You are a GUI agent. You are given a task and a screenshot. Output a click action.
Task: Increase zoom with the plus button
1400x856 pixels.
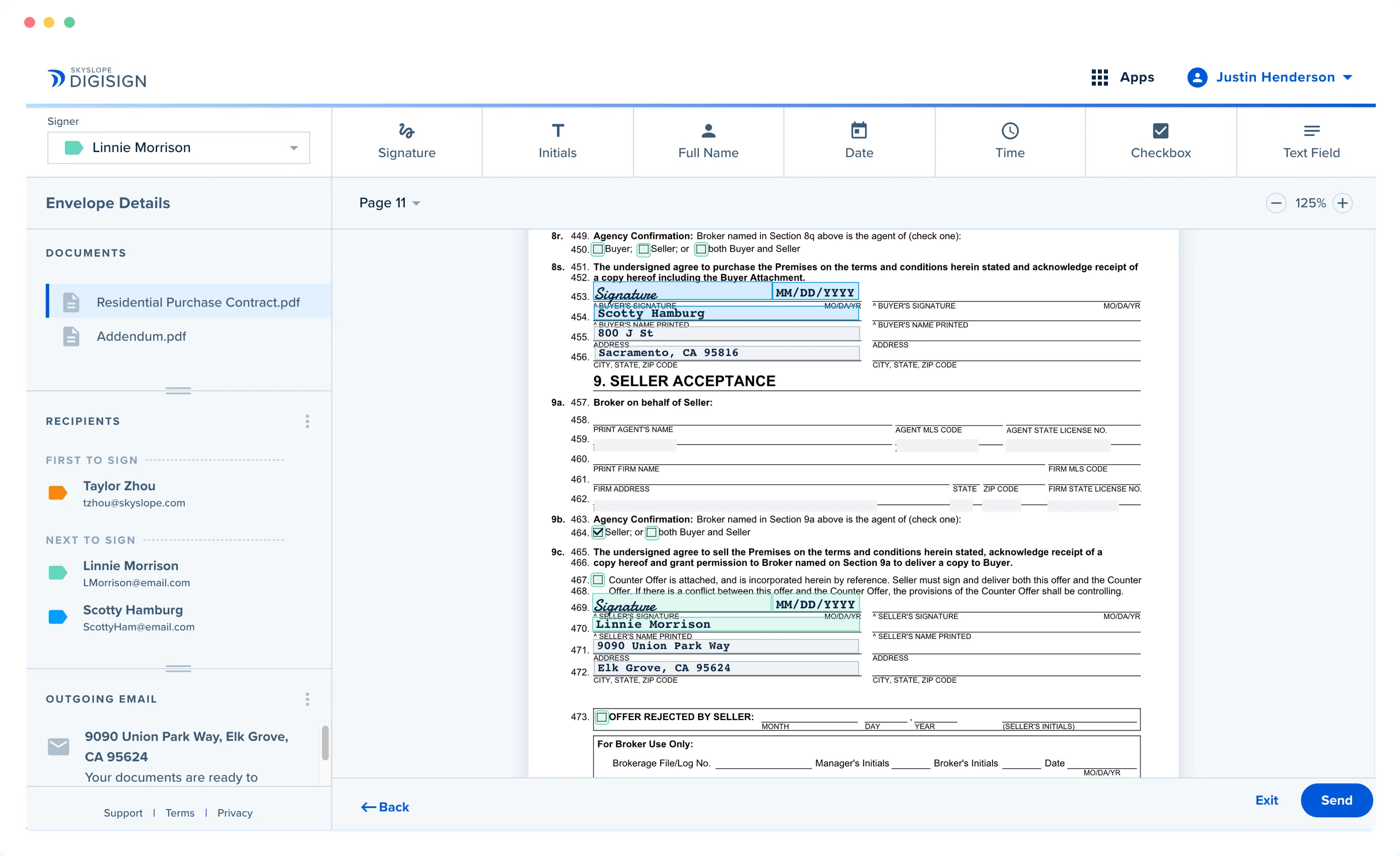coord(1342,203)
